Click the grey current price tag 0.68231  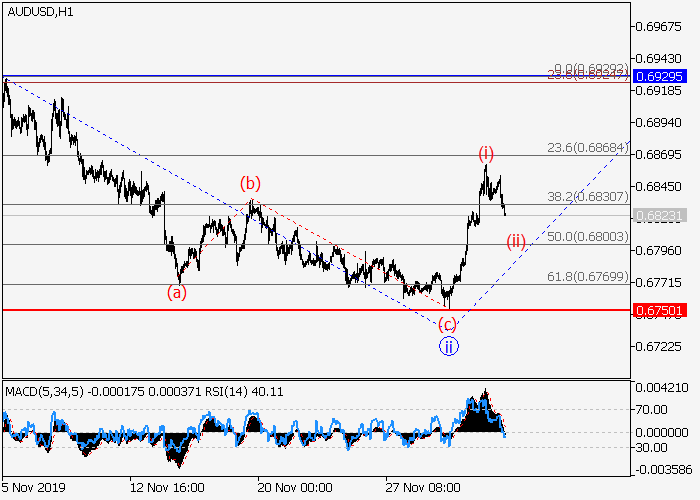click(658, 215)
